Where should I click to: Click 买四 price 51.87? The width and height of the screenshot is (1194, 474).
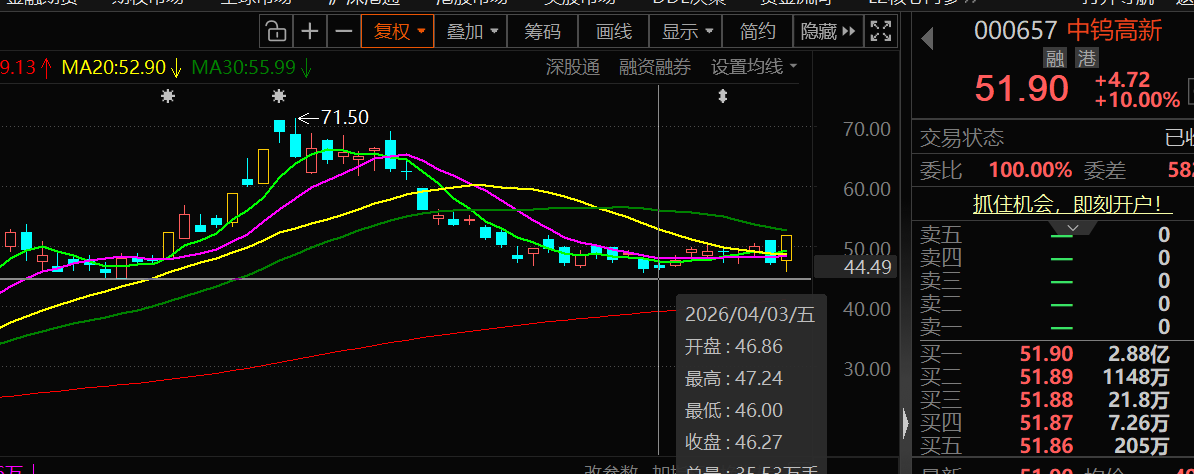pyautogui.click(x=1047, y=422)
